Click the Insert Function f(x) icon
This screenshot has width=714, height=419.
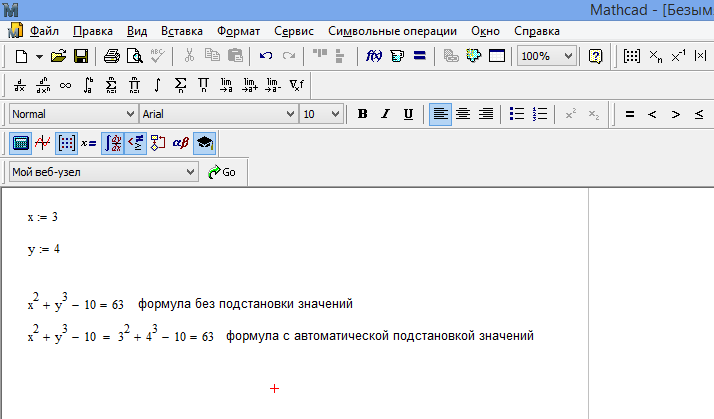click(x=374, y=56)
